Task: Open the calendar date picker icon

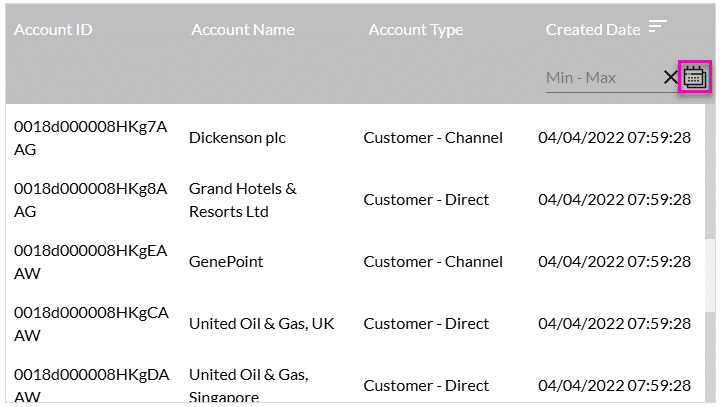Action: point(695,77)
